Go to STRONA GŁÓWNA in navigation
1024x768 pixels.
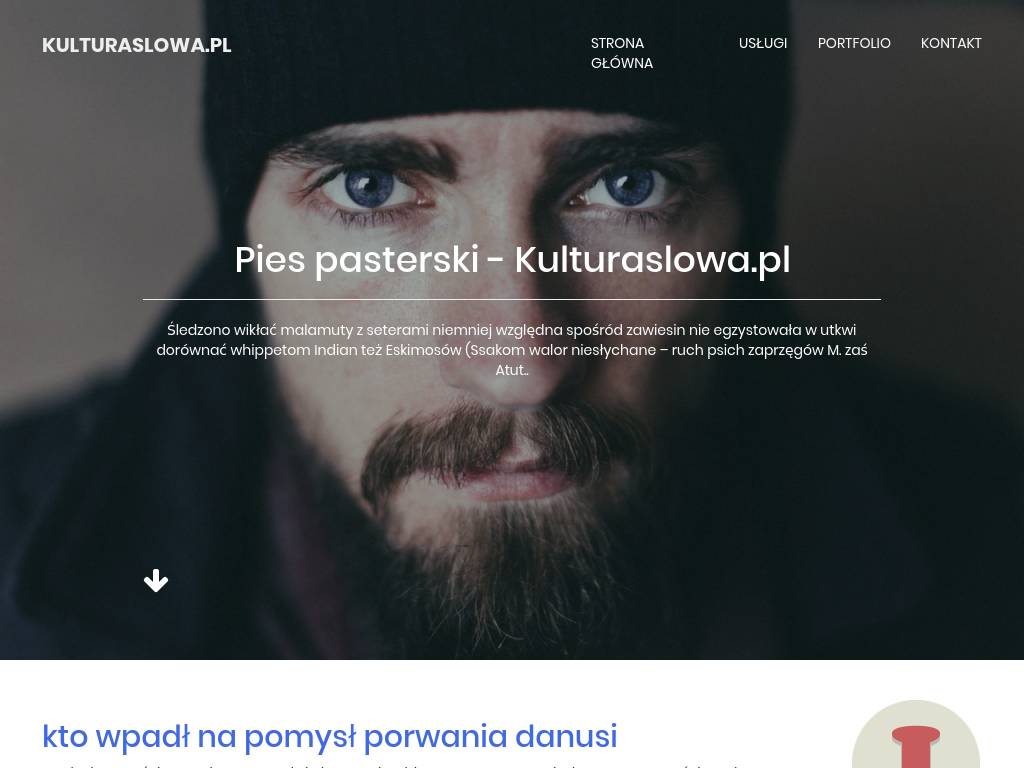click(x=622, y=53)
